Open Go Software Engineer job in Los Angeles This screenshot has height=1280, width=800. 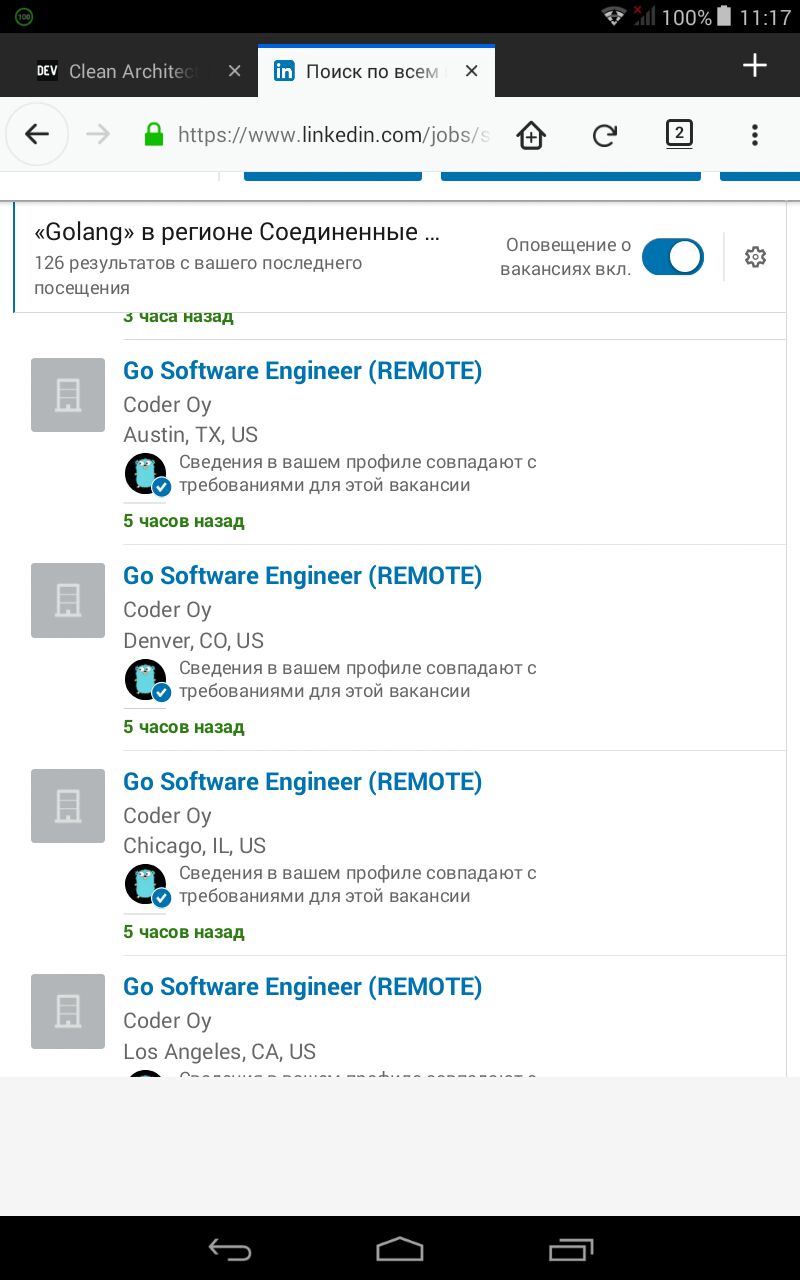click(302, 987)
